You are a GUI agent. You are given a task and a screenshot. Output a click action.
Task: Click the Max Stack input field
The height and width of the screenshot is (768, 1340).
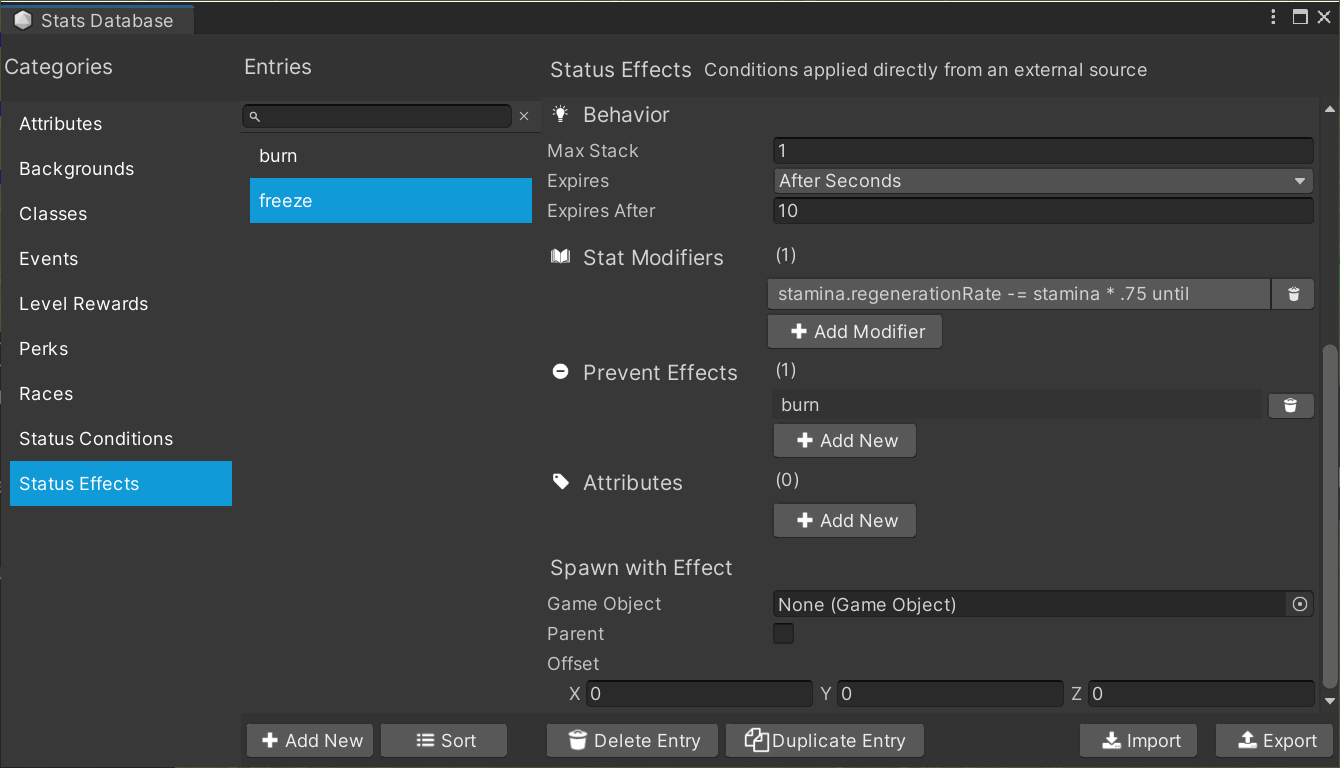[x=1042, y=151]
